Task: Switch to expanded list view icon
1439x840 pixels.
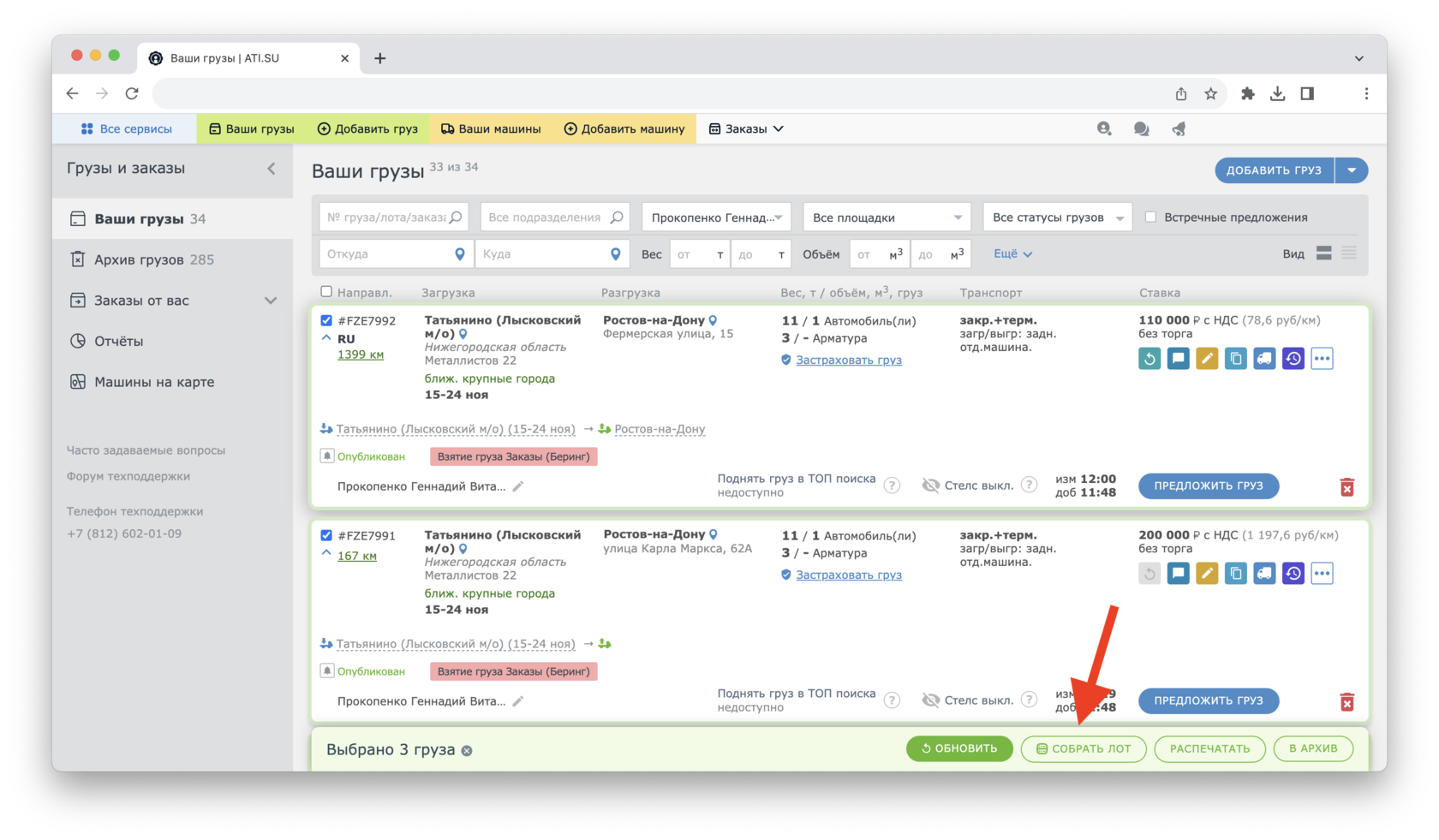Action: pos(1324,253)
